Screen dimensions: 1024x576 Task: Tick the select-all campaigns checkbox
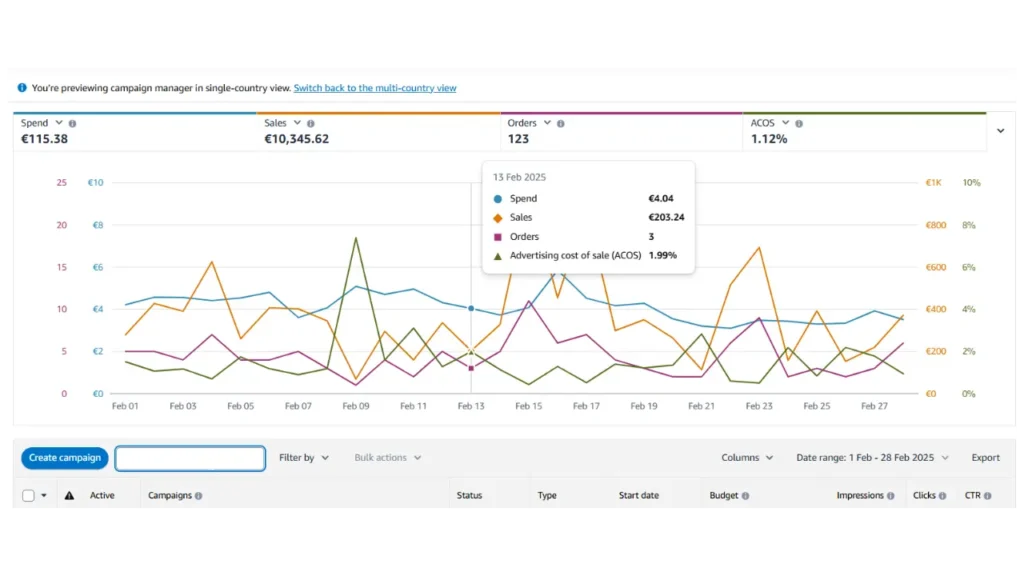click(x=28, y=496)
